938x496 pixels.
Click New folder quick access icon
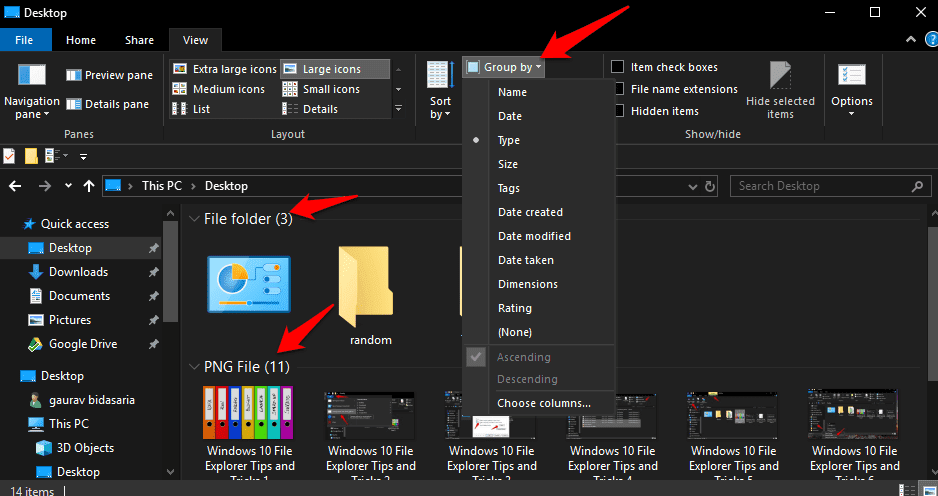(31, 156)
